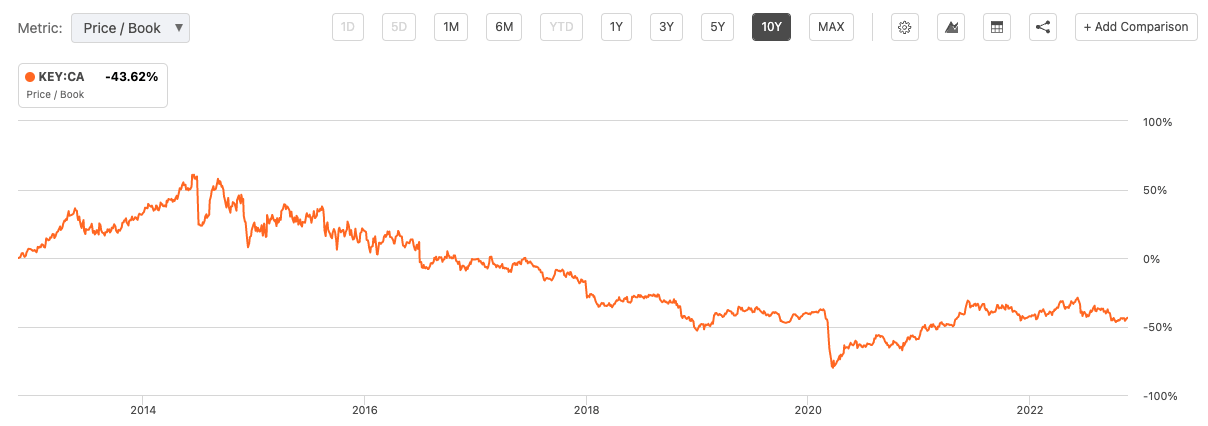Show MAX time range
Screen dimensions: 1208x426
click(x=831, y=27)
